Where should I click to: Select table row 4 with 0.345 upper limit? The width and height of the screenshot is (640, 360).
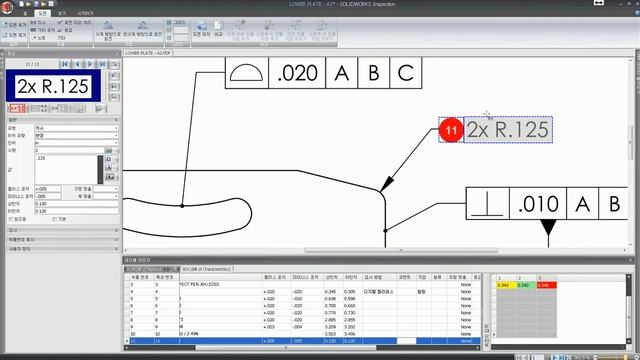303,292
